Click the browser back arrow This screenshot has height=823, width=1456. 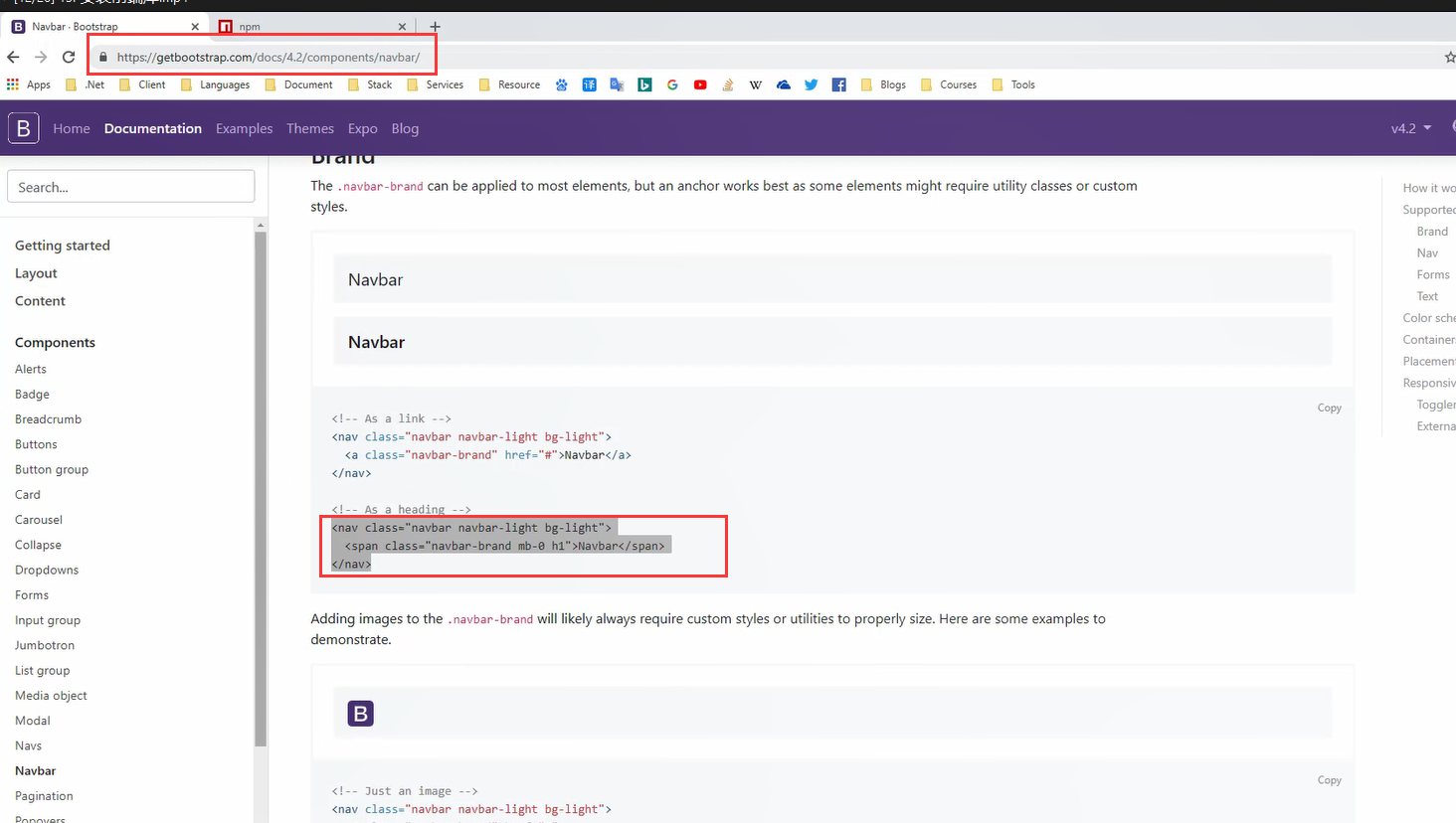tap(13, 57)
